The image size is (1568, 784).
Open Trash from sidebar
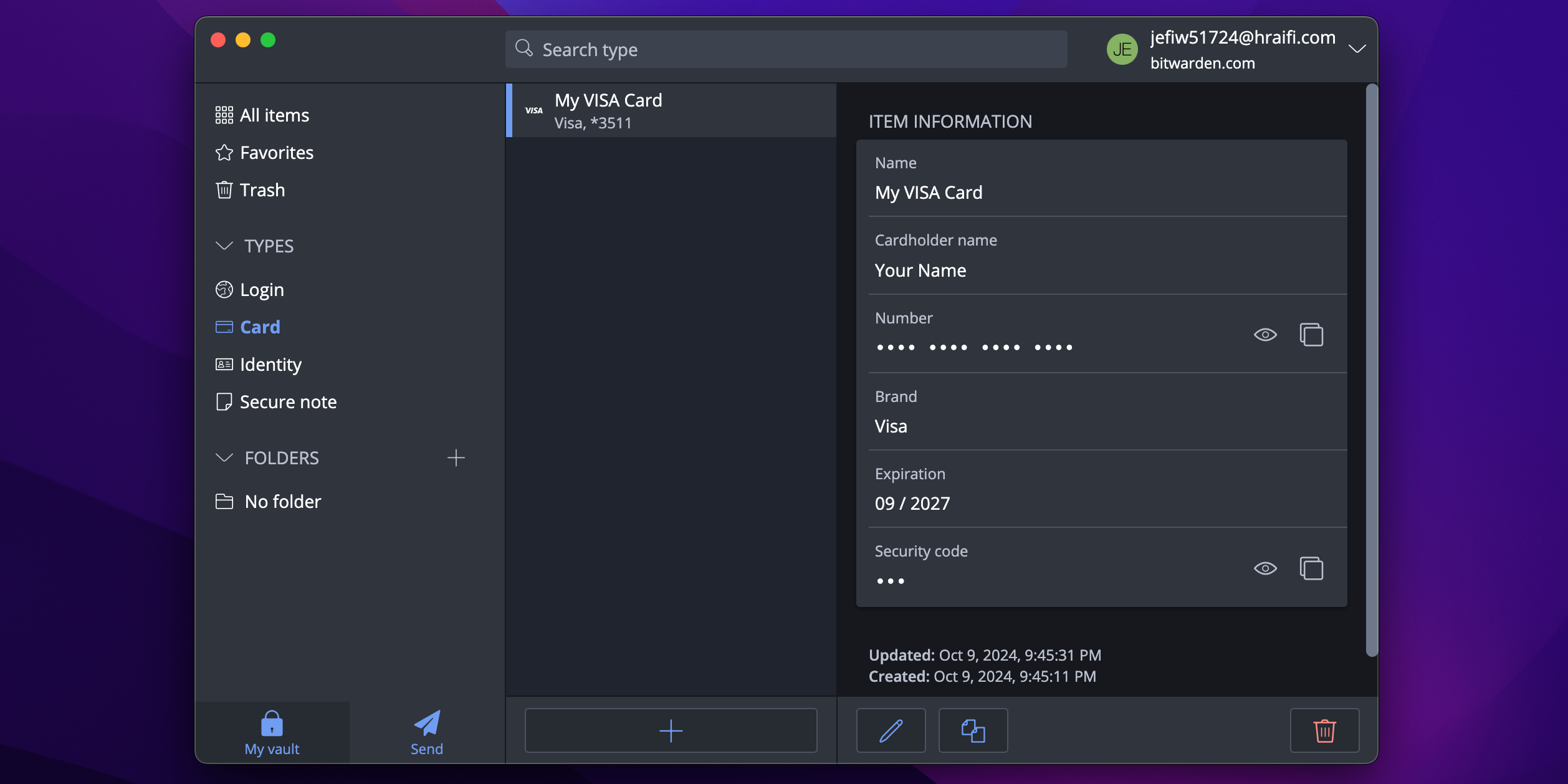pos(262,189)
